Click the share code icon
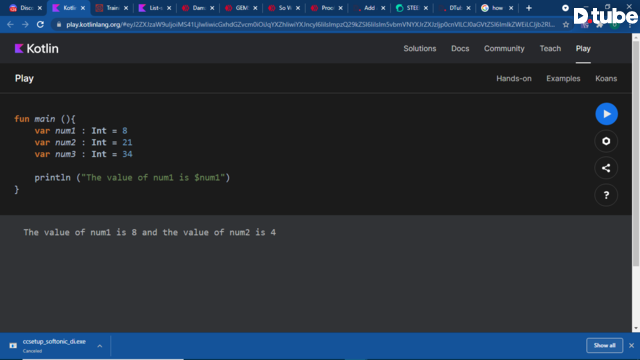Image resolution: width=640 pixels, height=360 pixels. [x=606, y=168]
